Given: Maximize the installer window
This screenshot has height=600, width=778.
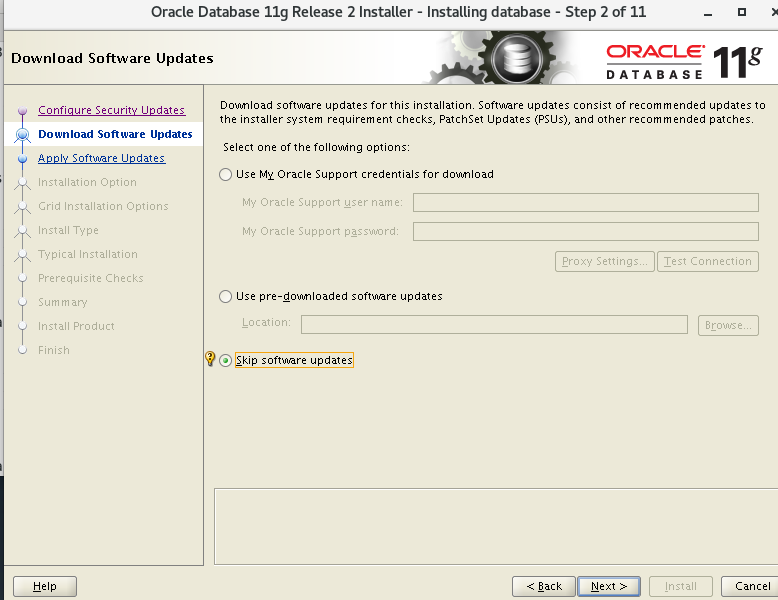Looking at the screenshot, I should click(742, 12).
